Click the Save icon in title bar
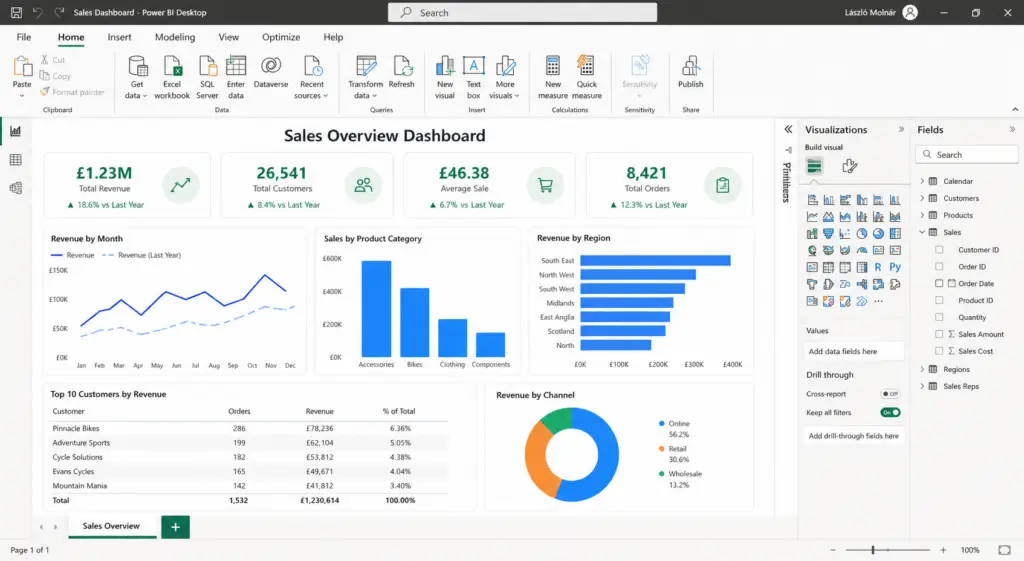The height and width of the screenshot is (561, 1024). click(16, 12)
